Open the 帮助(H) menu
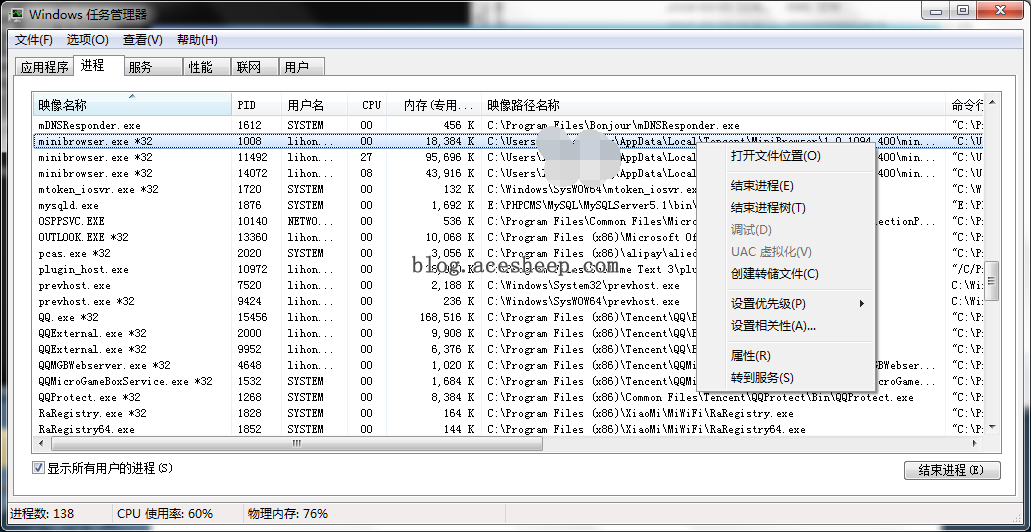Viewport: 1031px width, 532px height. coord(197,40)
